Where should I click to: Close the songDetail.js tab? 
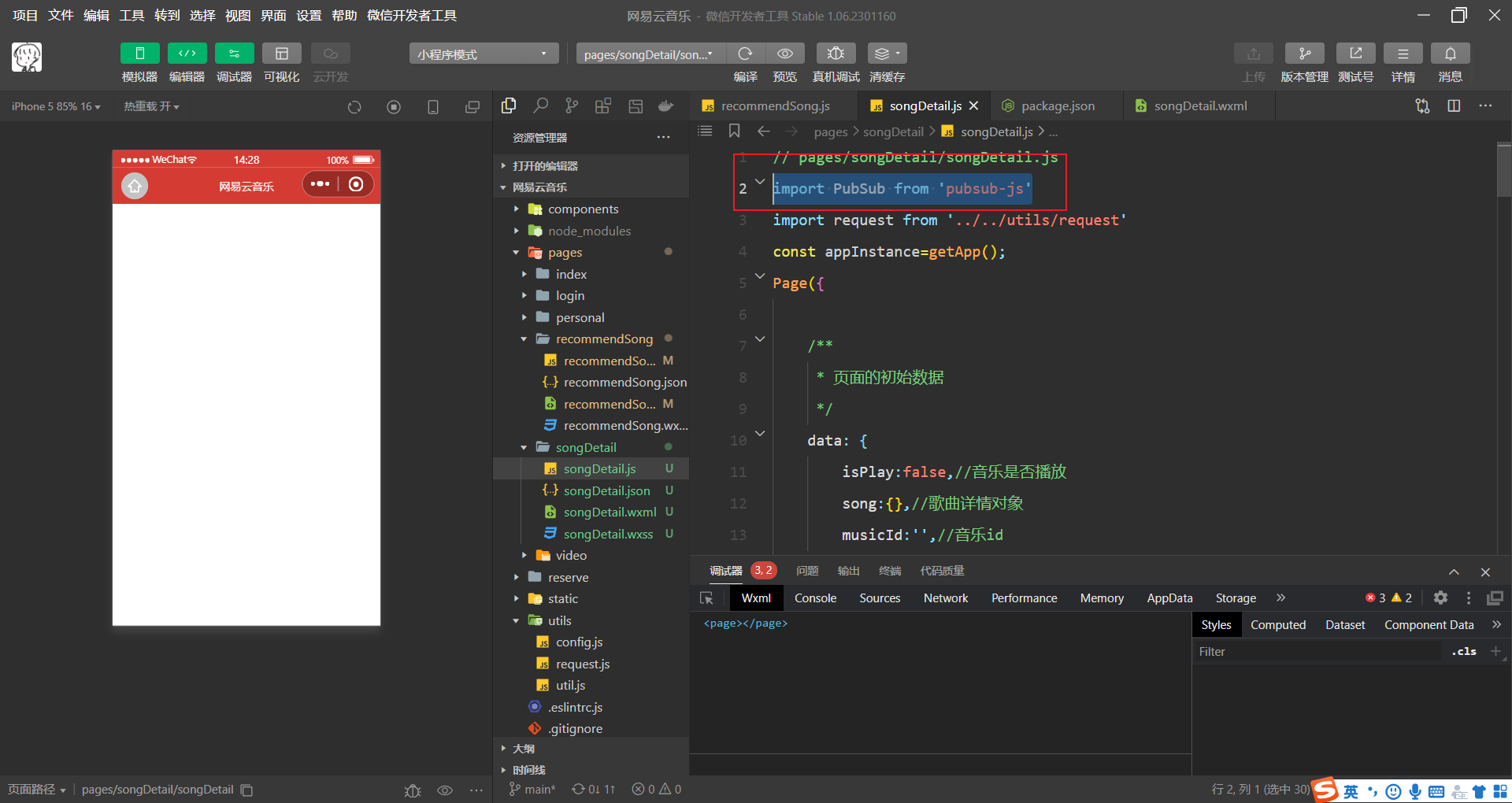click(x=974, y=105)
